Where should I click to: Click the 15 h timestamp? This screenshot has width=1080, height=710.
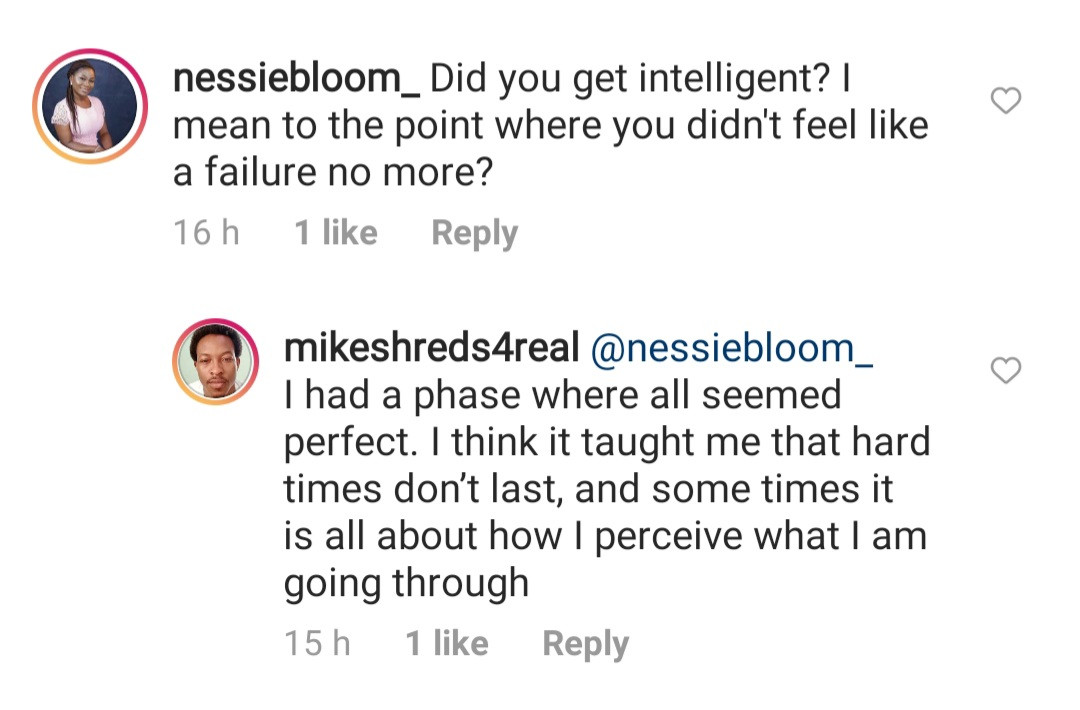[x=317, y=643]
